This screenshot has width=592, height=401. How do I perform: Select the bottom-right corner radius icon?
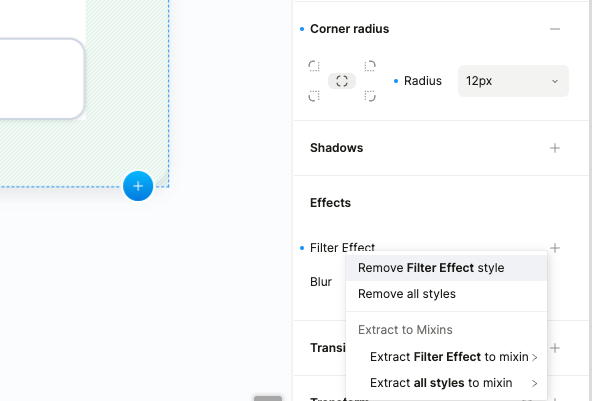[x=370, y=96]
